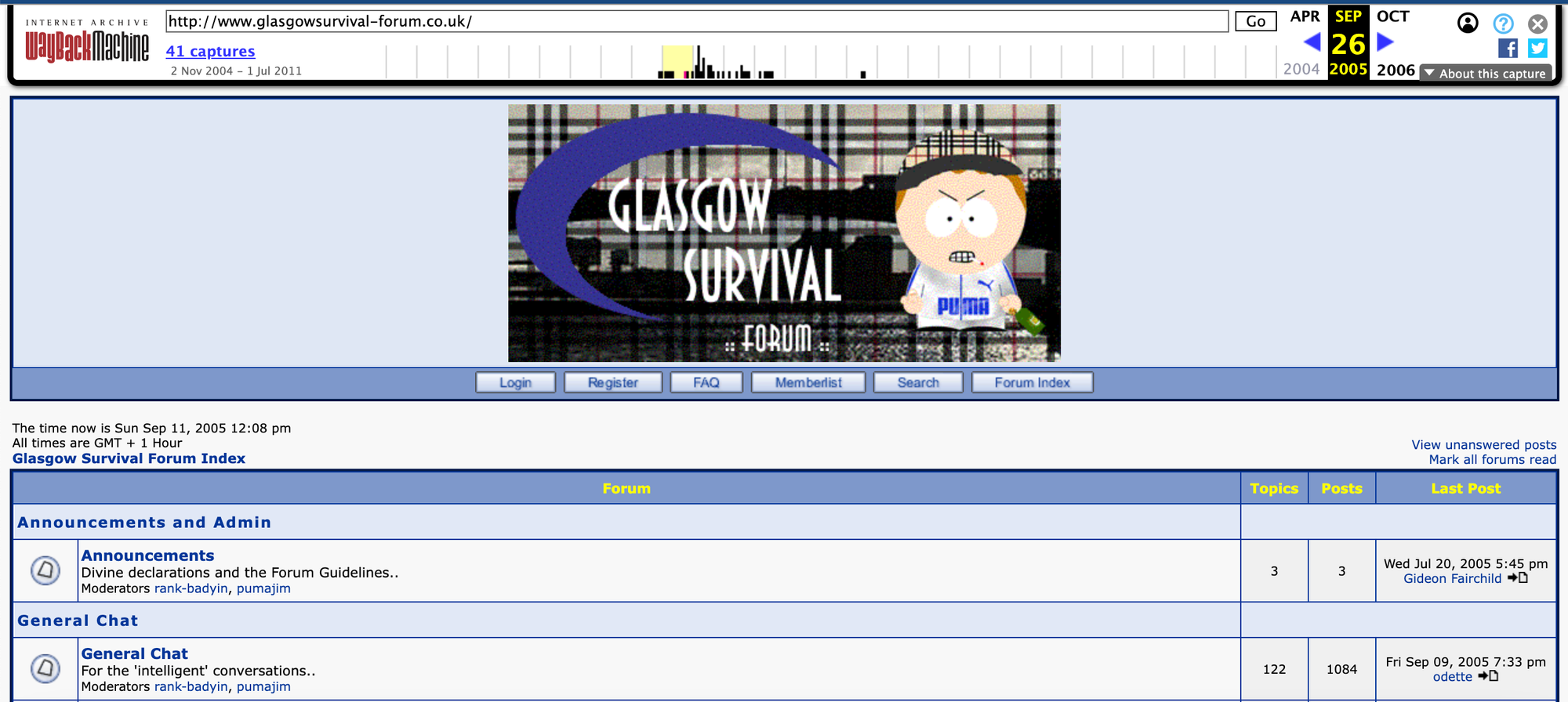Click the Last Post column header
The width and height of the screenshot is (1568, 702).
coord(1465,488)
